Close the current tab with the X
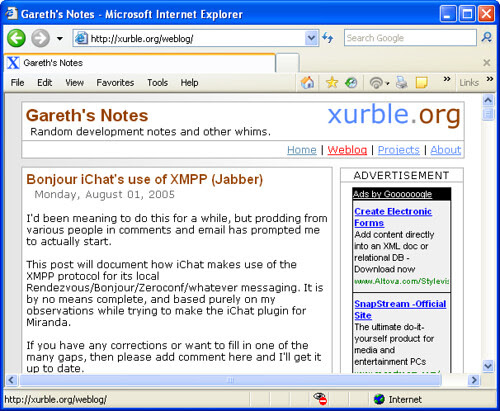The width and height of the screenshot is (500, 411). click(x=487, y=63)
